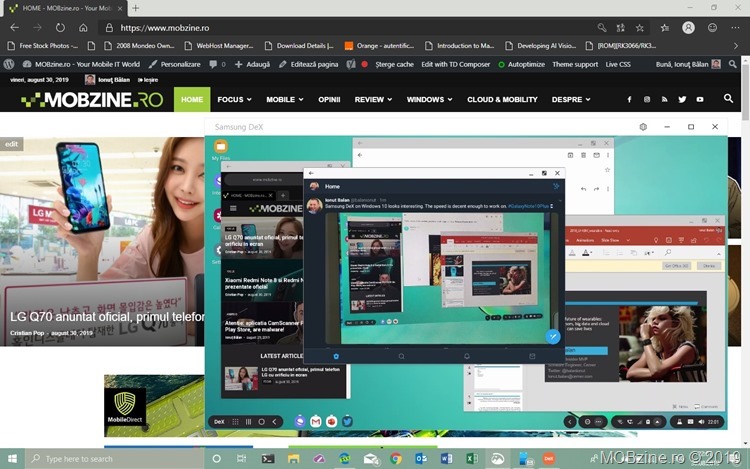Open the OPINII menu item
The image size is (750, 469).
click(329, 99)
